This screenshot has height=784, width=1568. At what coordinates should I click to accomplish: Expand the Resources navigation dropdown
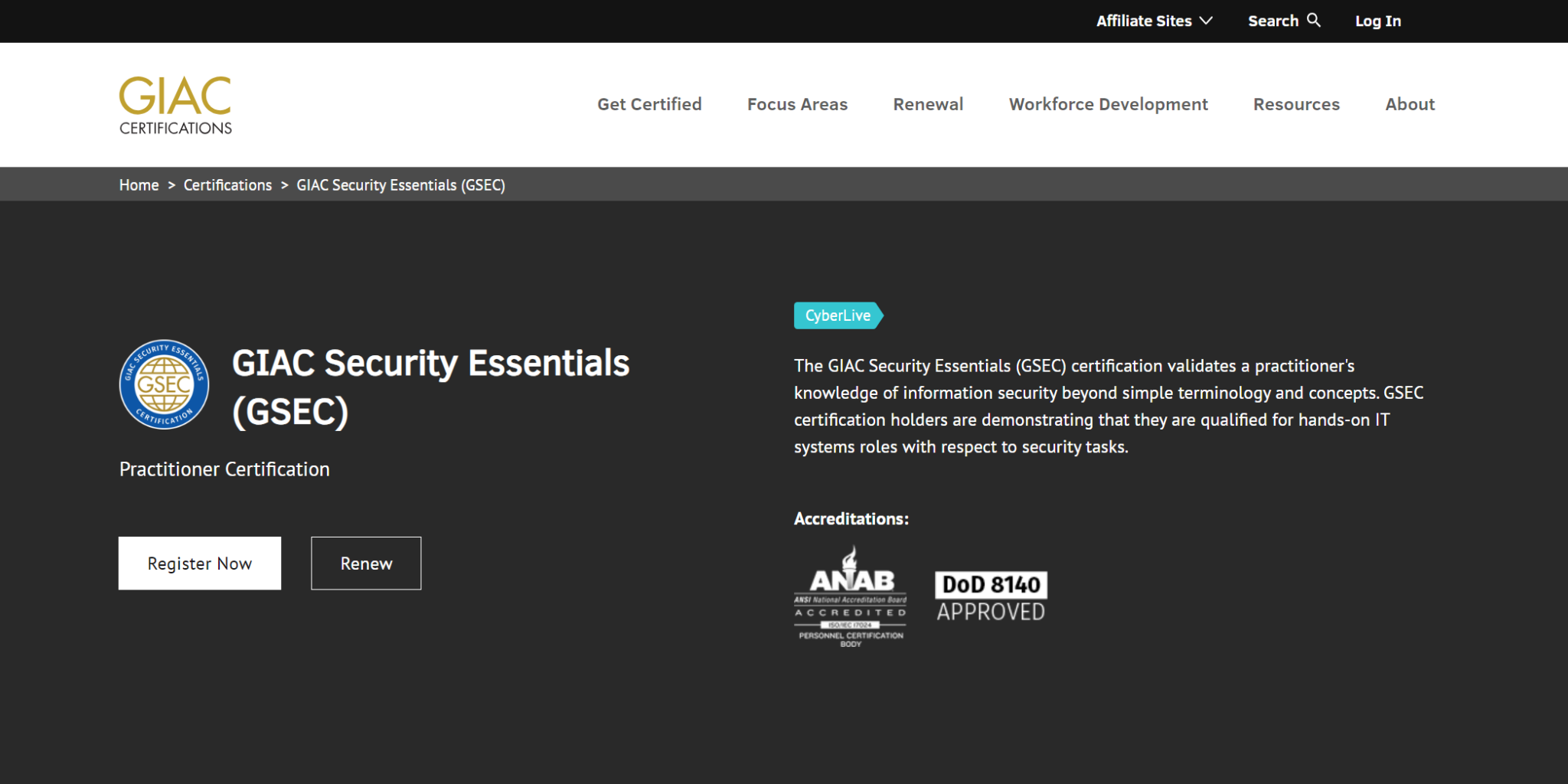click(1296, 104)
